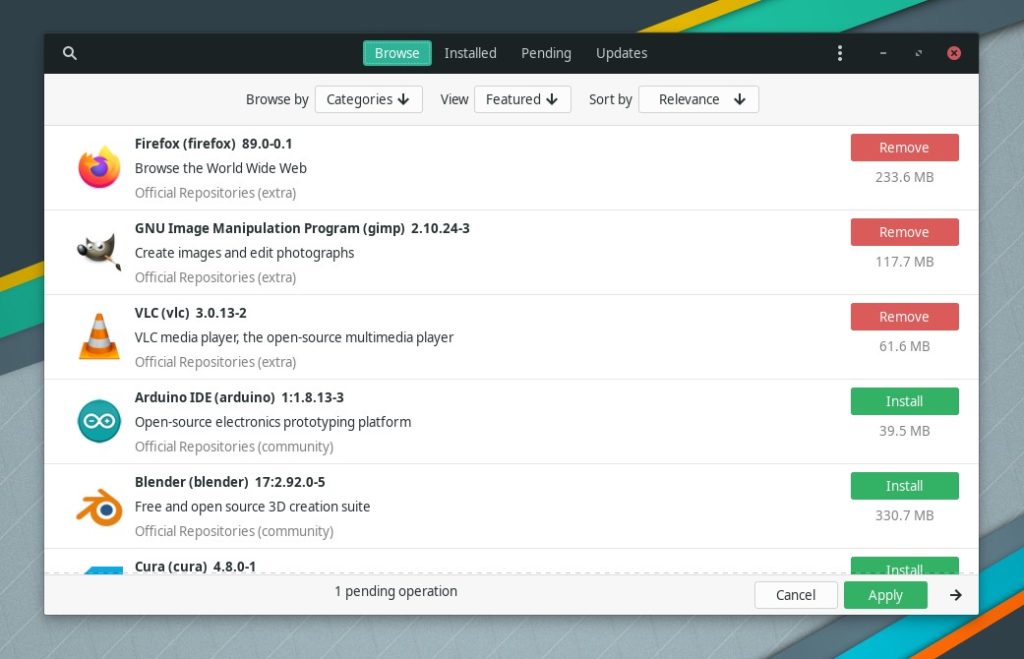1024x659 pixels.
Task: Click Arduino's 'Official Repositories (community)' text
Action: (234, 447)
